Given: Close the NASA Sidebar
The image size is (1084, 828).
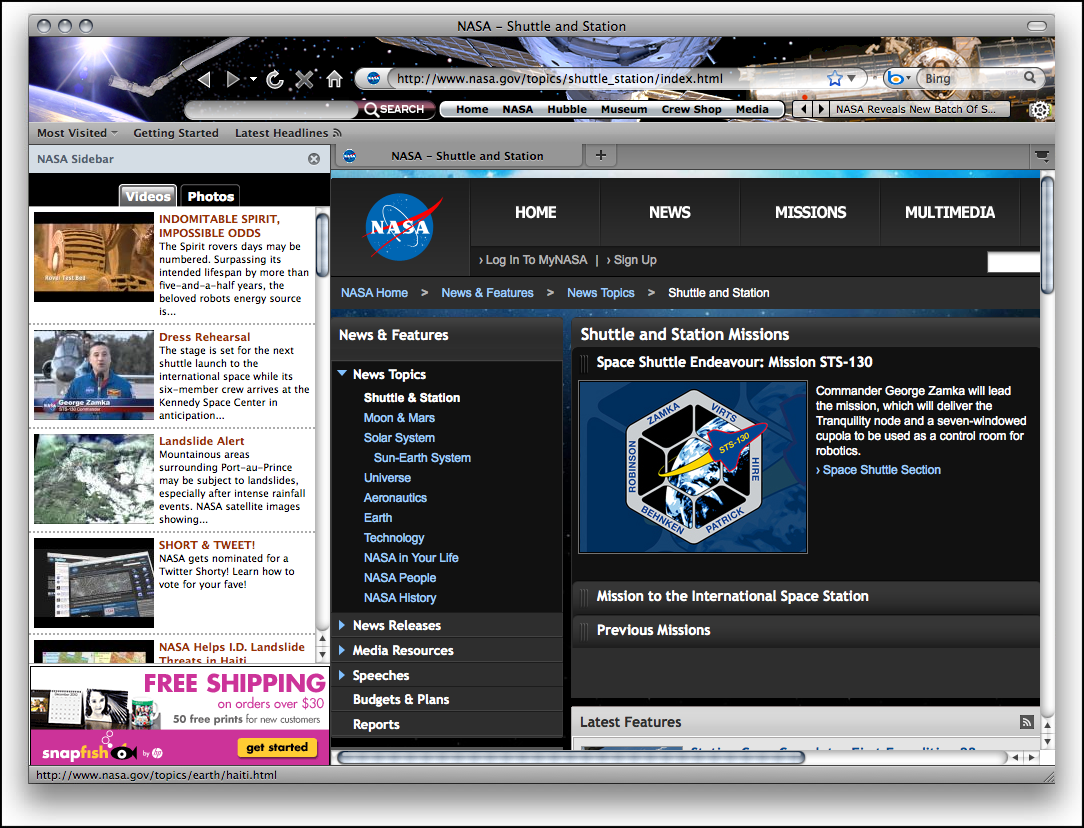Looking at the screenshot, I should pos(314,159).
